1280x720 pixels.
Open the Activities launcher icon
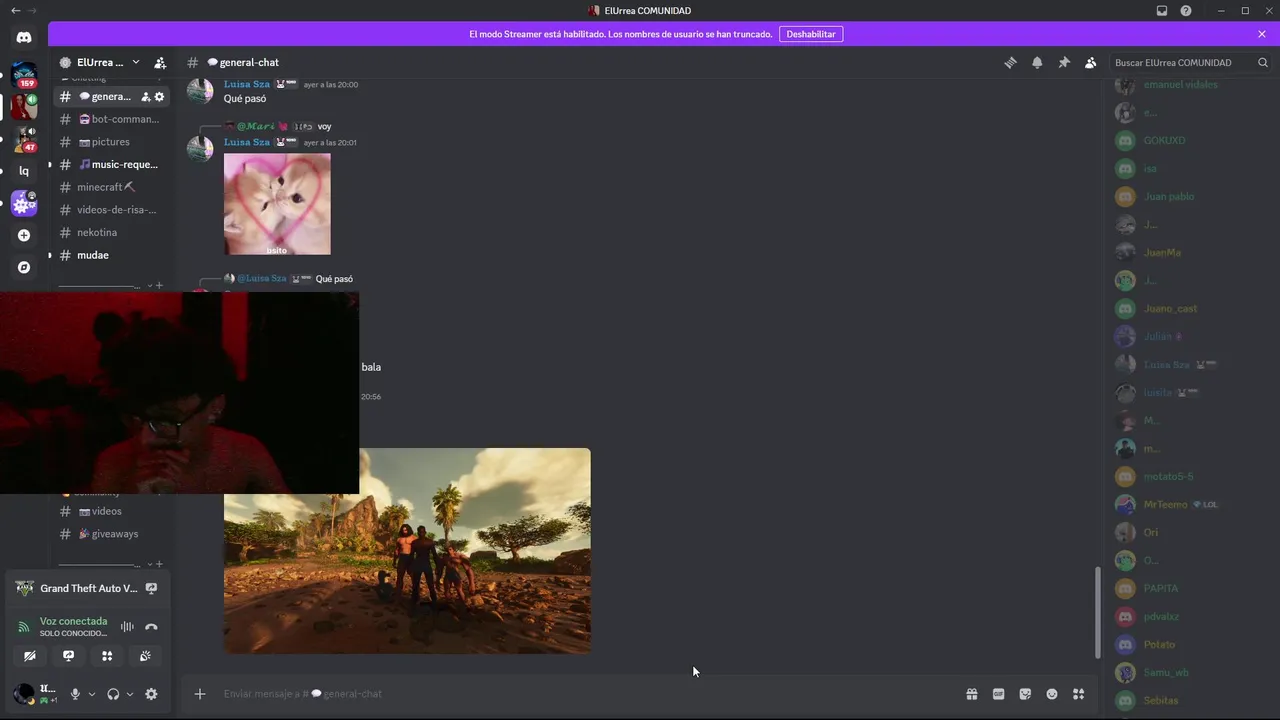(107, 656)
